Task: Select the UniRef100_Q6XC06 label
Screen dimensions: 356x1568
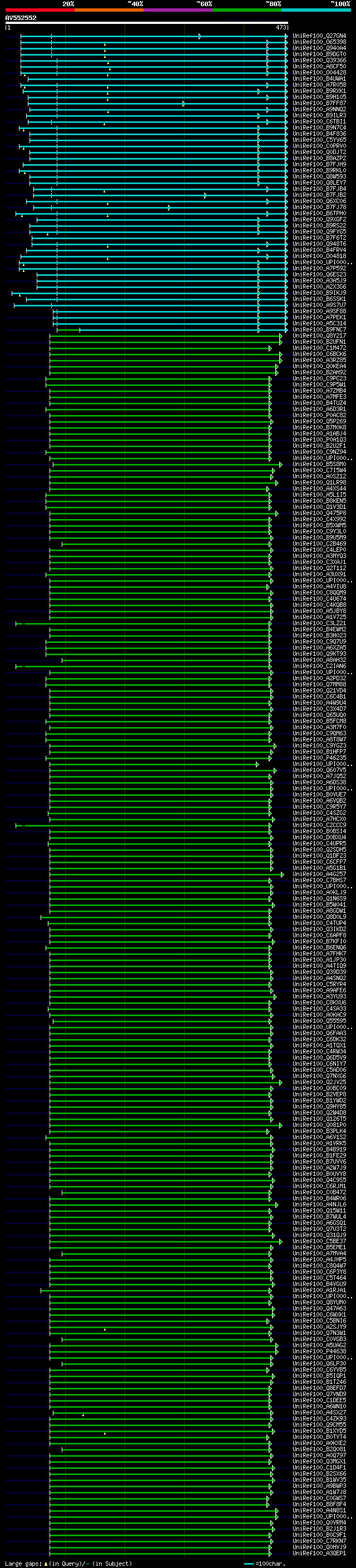Action: tap(319, 201)
